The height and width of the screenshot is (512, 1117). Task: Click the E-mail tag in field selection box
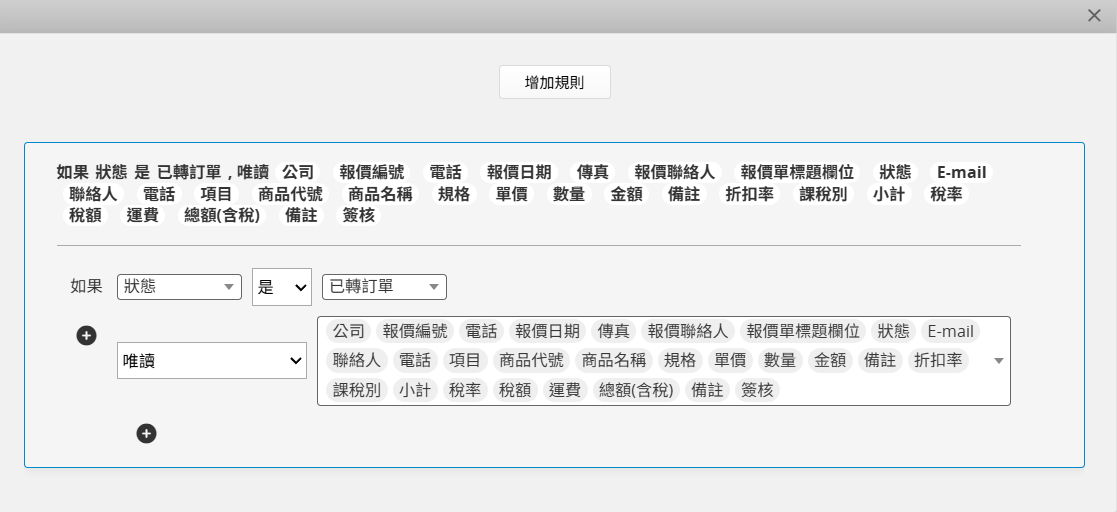click(x=949, y=331)
